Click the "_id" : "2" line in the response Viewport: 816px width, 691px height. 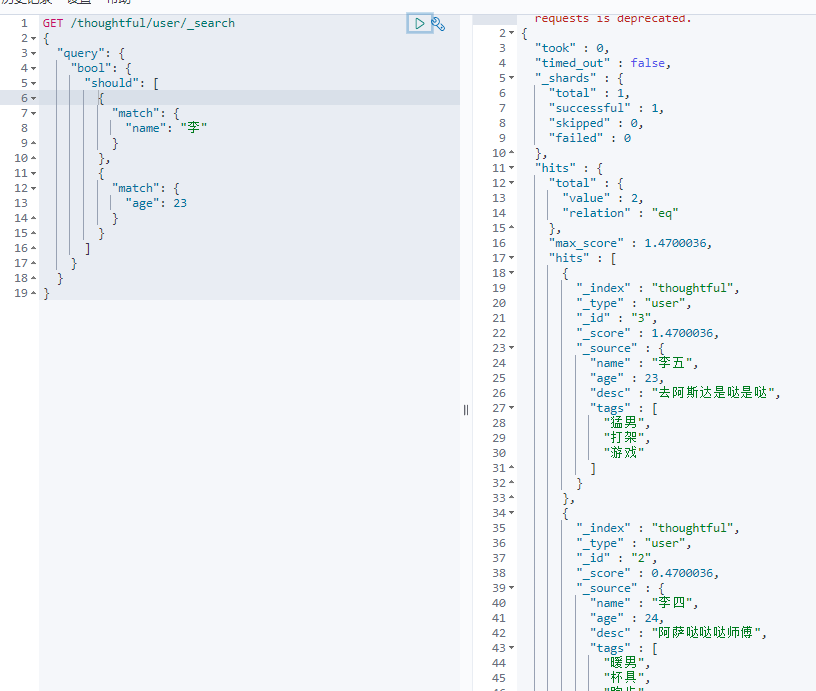[617, 558]
